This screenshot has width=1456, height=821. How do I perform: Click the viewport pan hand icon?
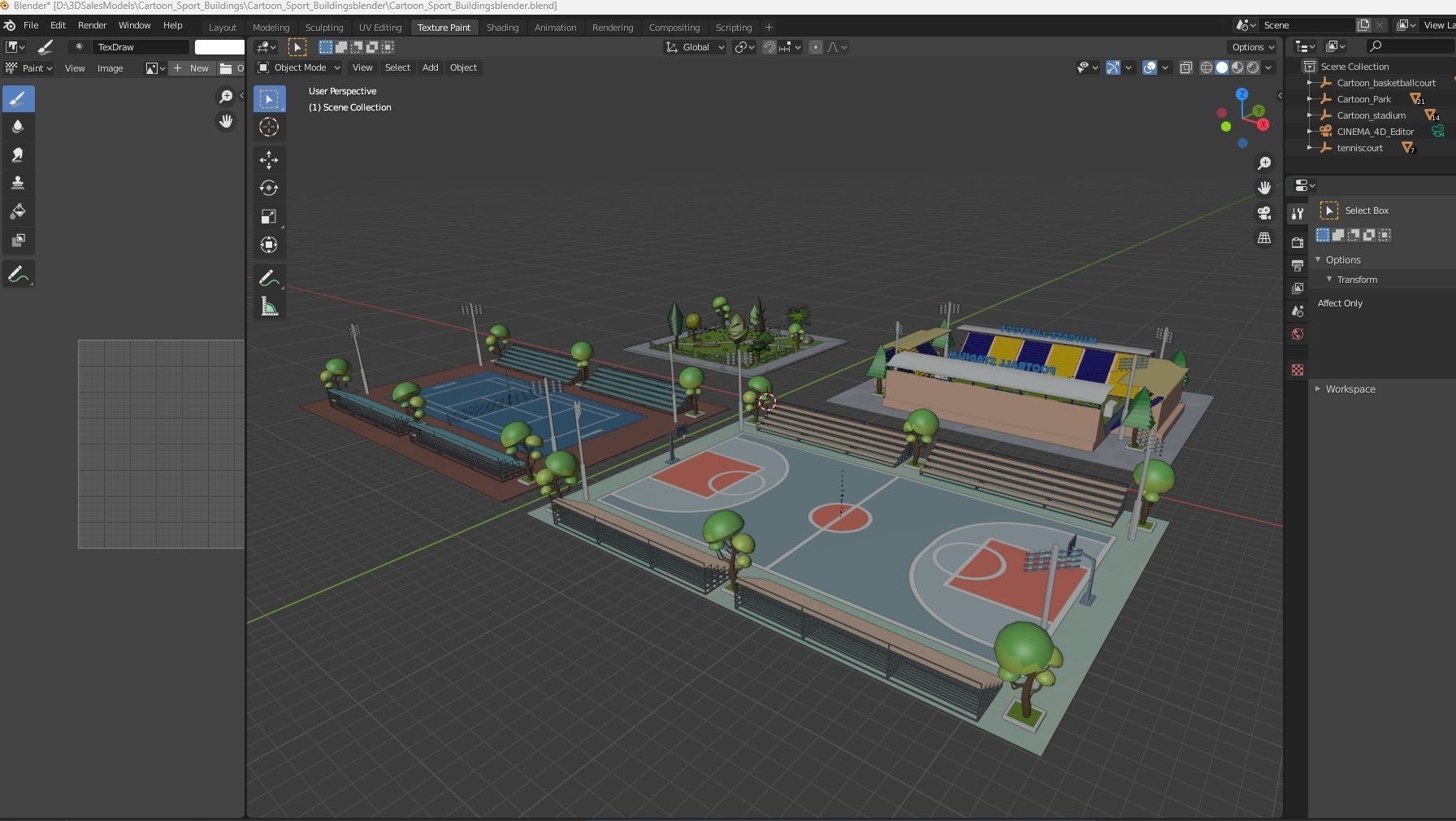pyautogui.click(x=1264, y=188)
